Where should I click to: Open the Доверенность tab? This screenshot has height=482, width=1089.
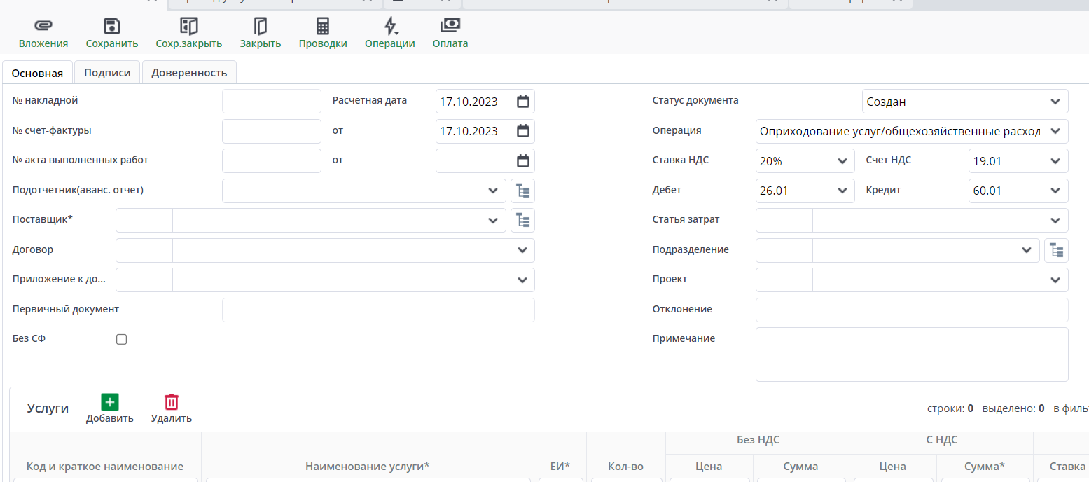tap(189, 72)
